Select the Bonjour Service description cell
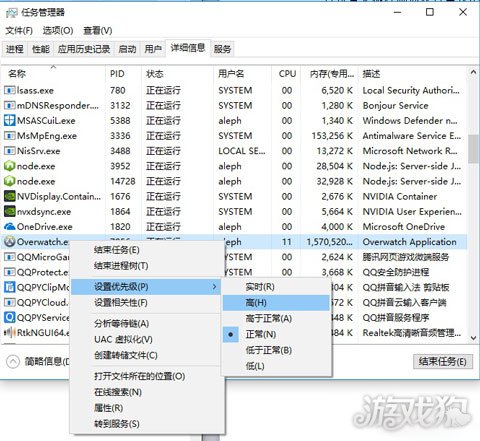Image resolution: width=480 pixels, height=441 pixels. coord(396,106)
